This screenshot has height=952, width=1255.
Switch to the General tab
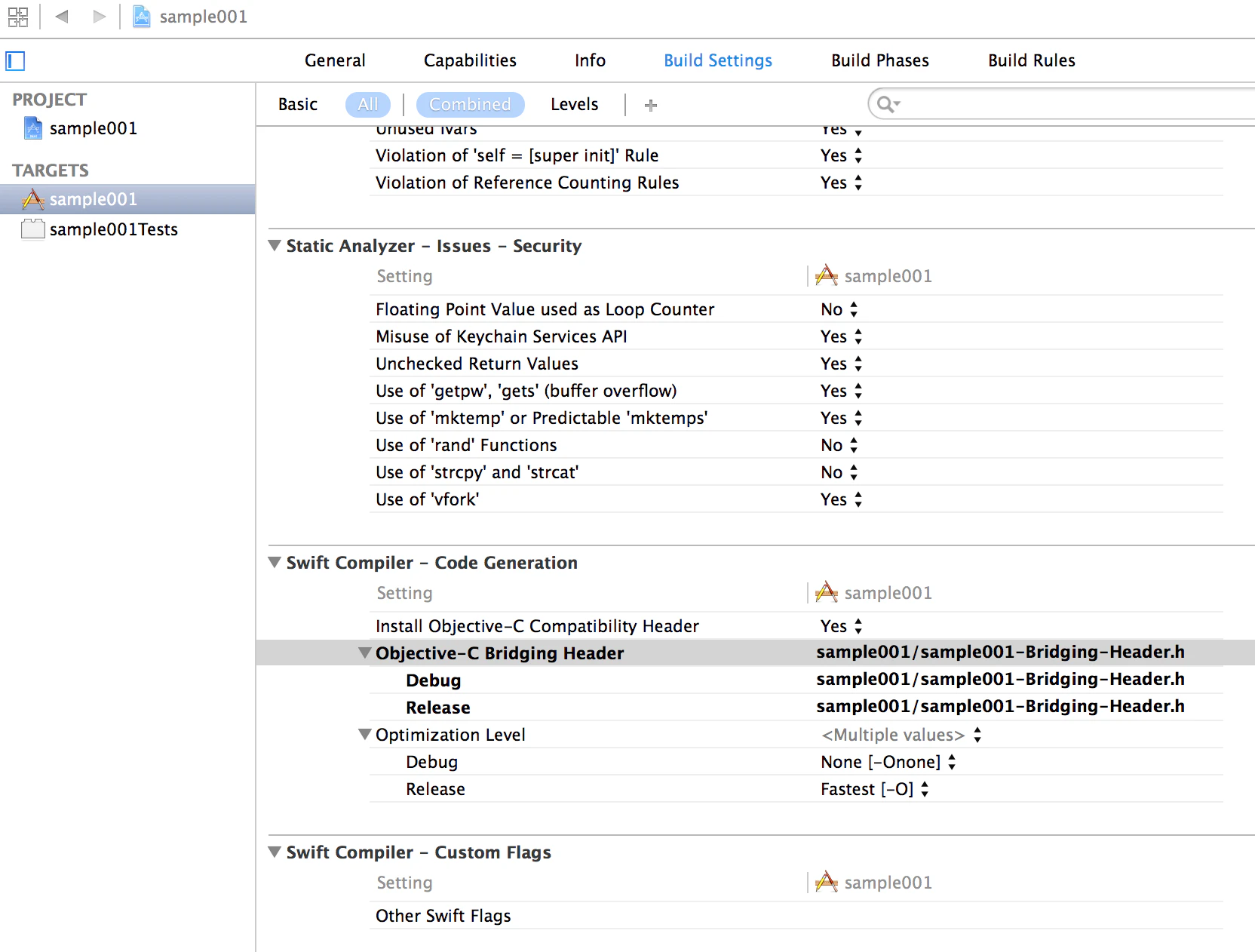[x=335, y=60]
